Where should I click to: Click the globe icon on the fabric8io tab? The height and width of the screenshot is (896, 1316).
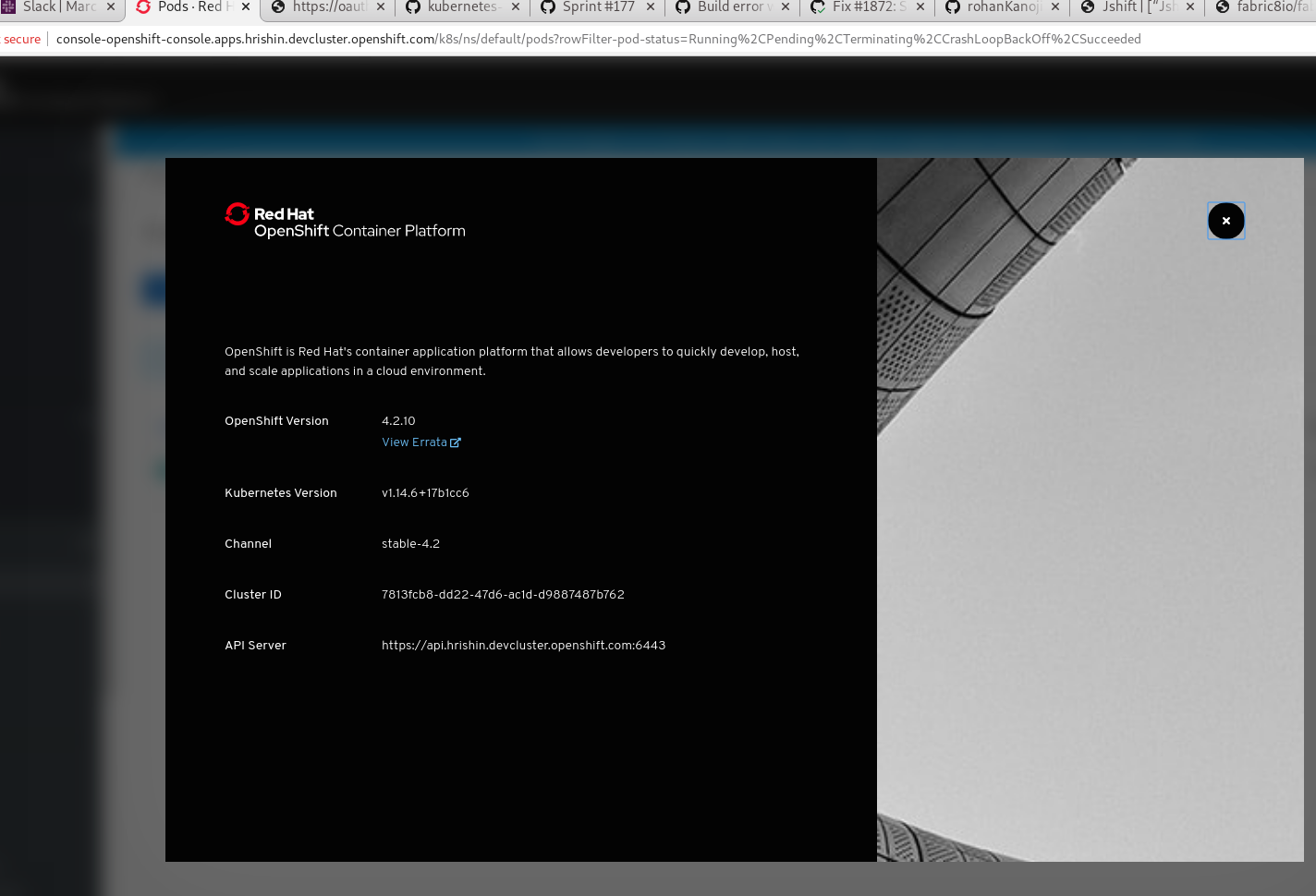(1222, 7)
